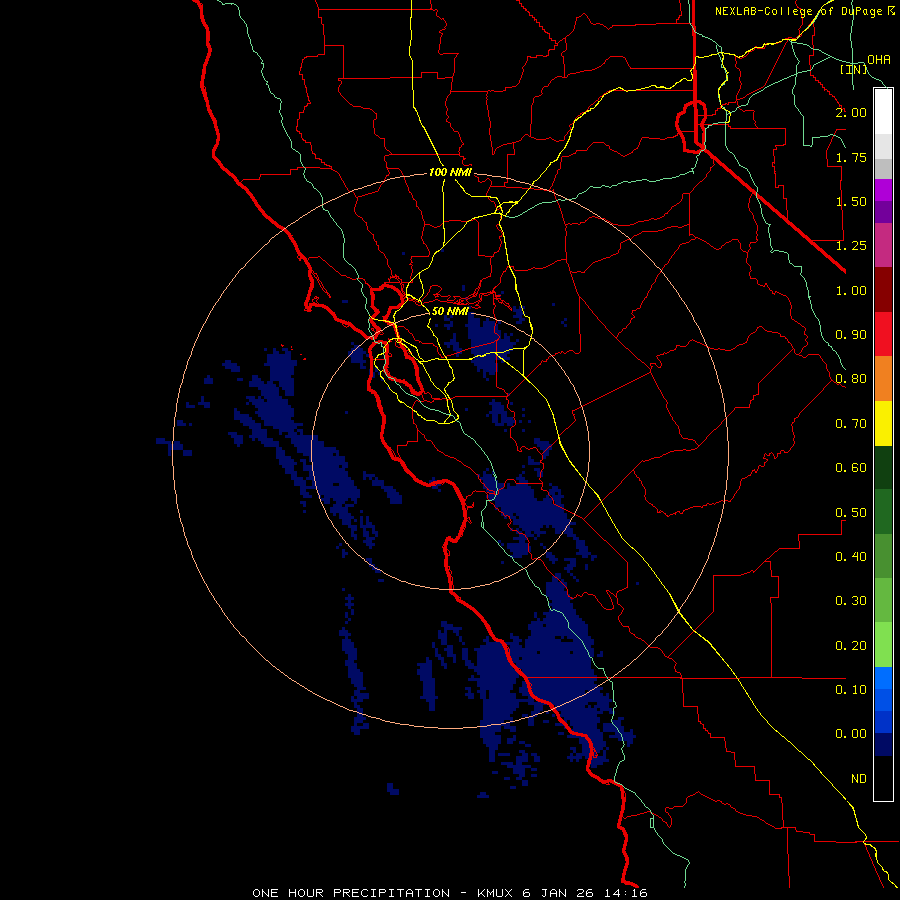Viewport: 900px width, 900px height.
Task: Click the pink swatch near 1.25
Action: pos(883,245)
